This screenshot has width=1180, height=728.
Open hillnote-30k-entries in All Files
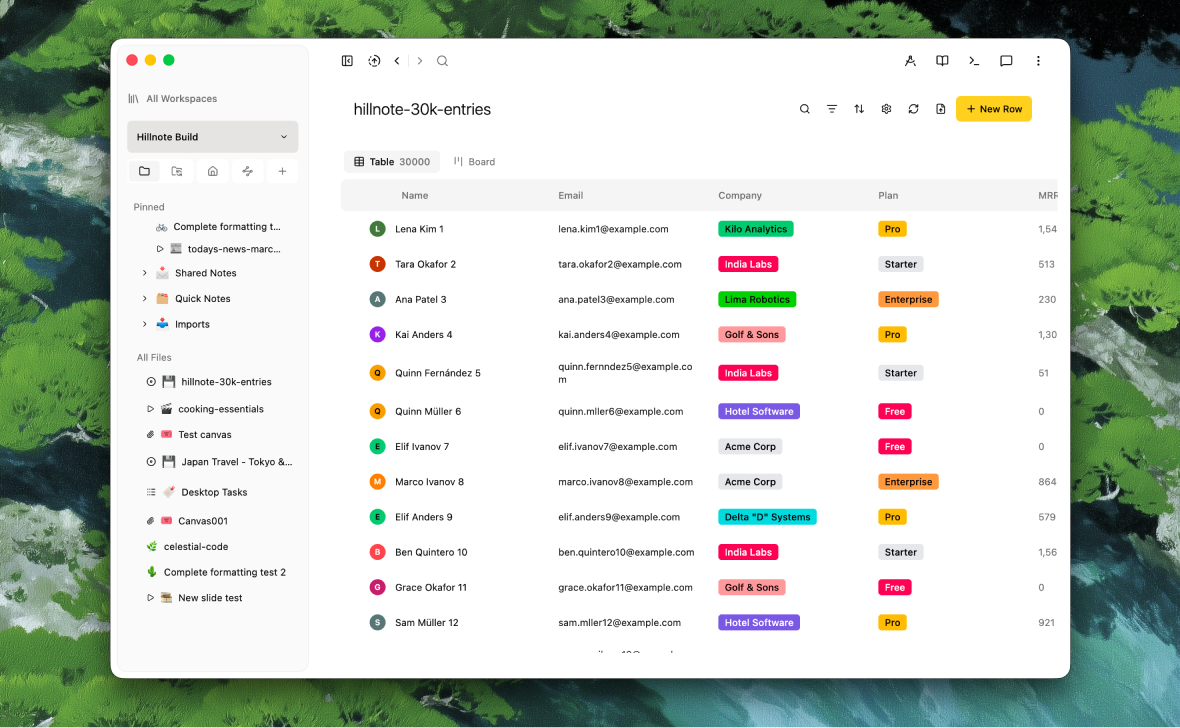click(227, 382)
